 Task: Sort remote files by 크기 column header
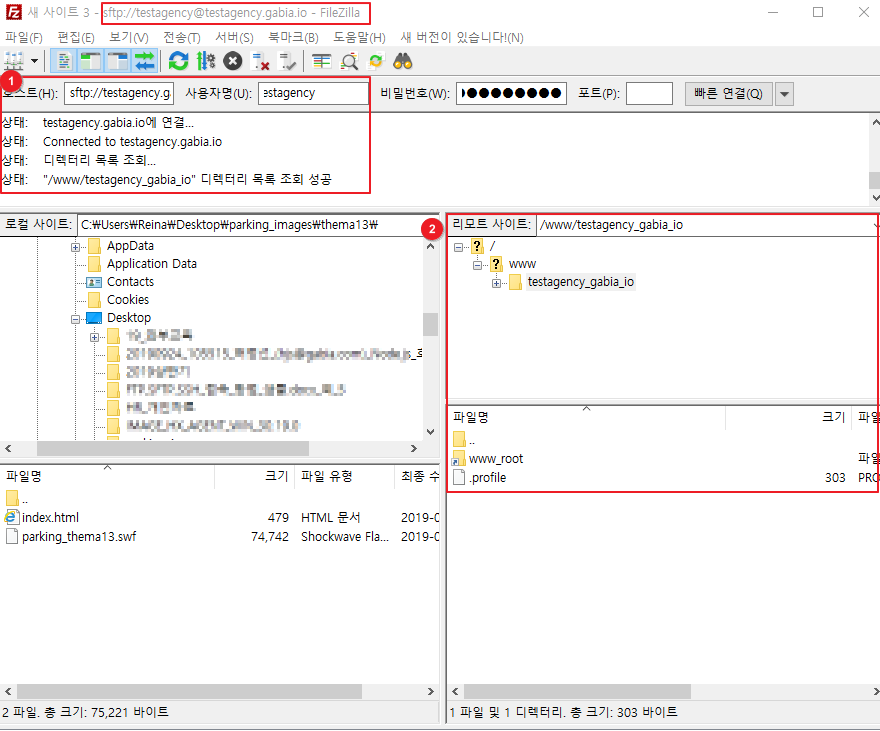pos(788,417)
